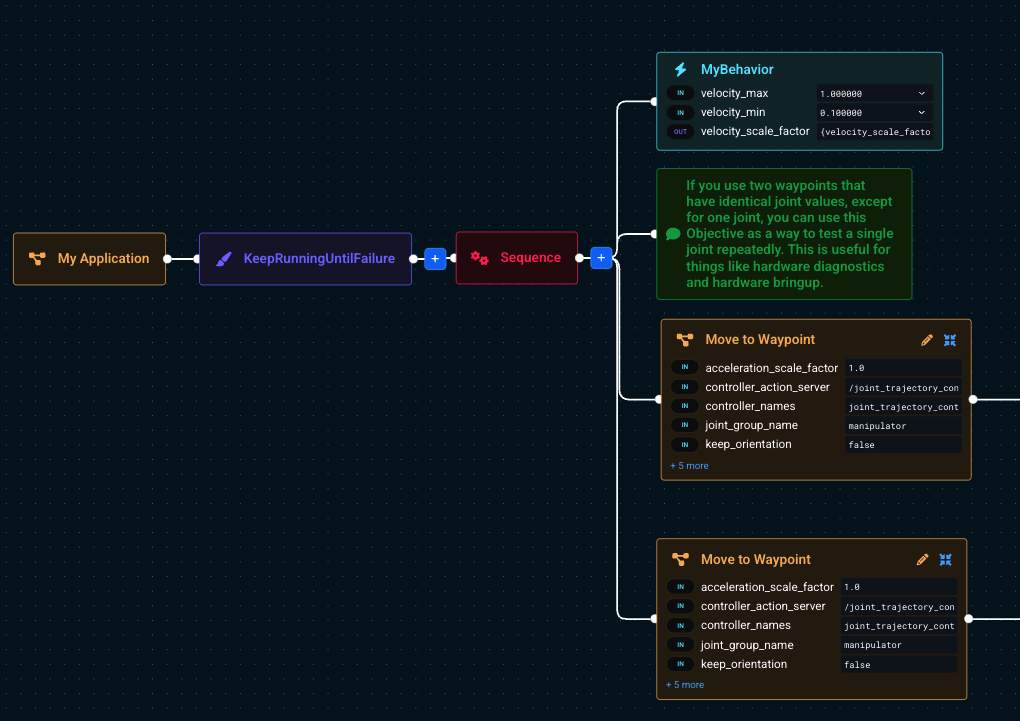Add child node after KeepRunningUntilFailure with plus button
Viewport: 1020px width, 721px height.
pos(435,259)
